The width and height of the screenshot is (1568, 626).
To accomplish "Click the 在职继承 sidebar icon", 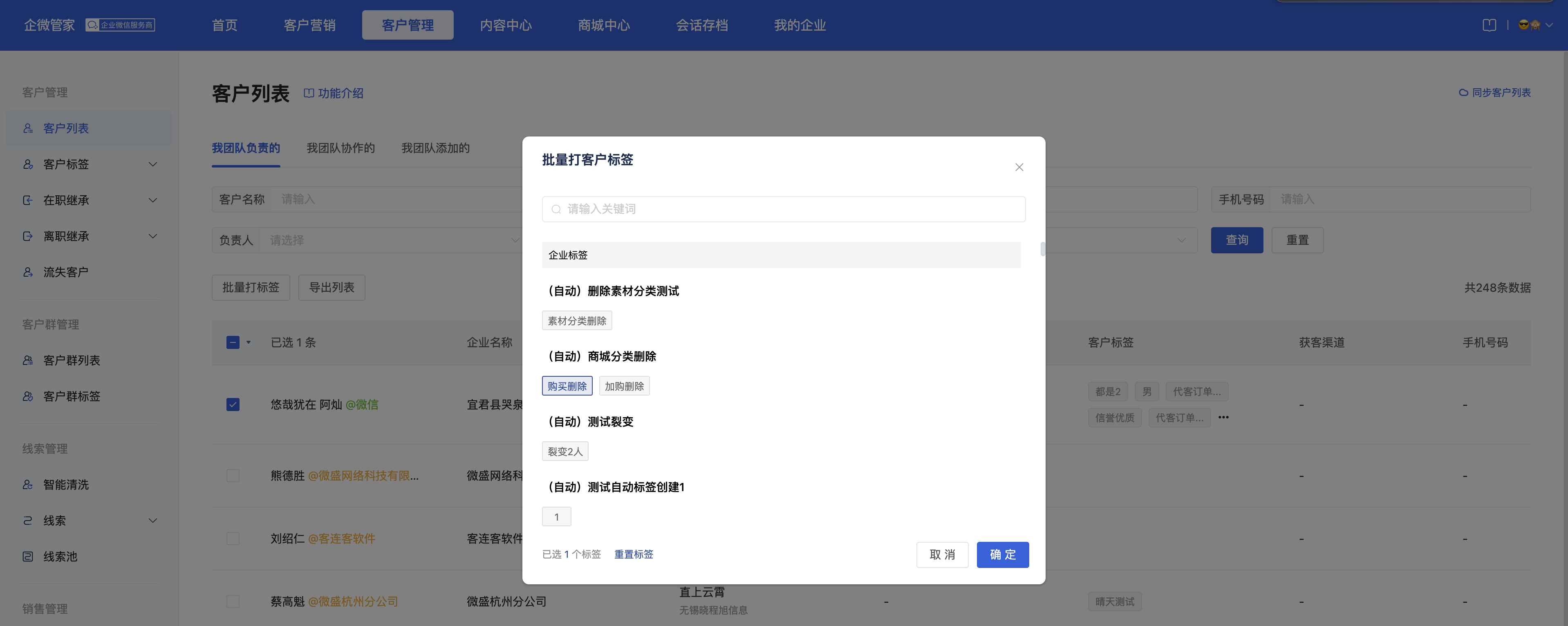I will click(x=28, y=200).
